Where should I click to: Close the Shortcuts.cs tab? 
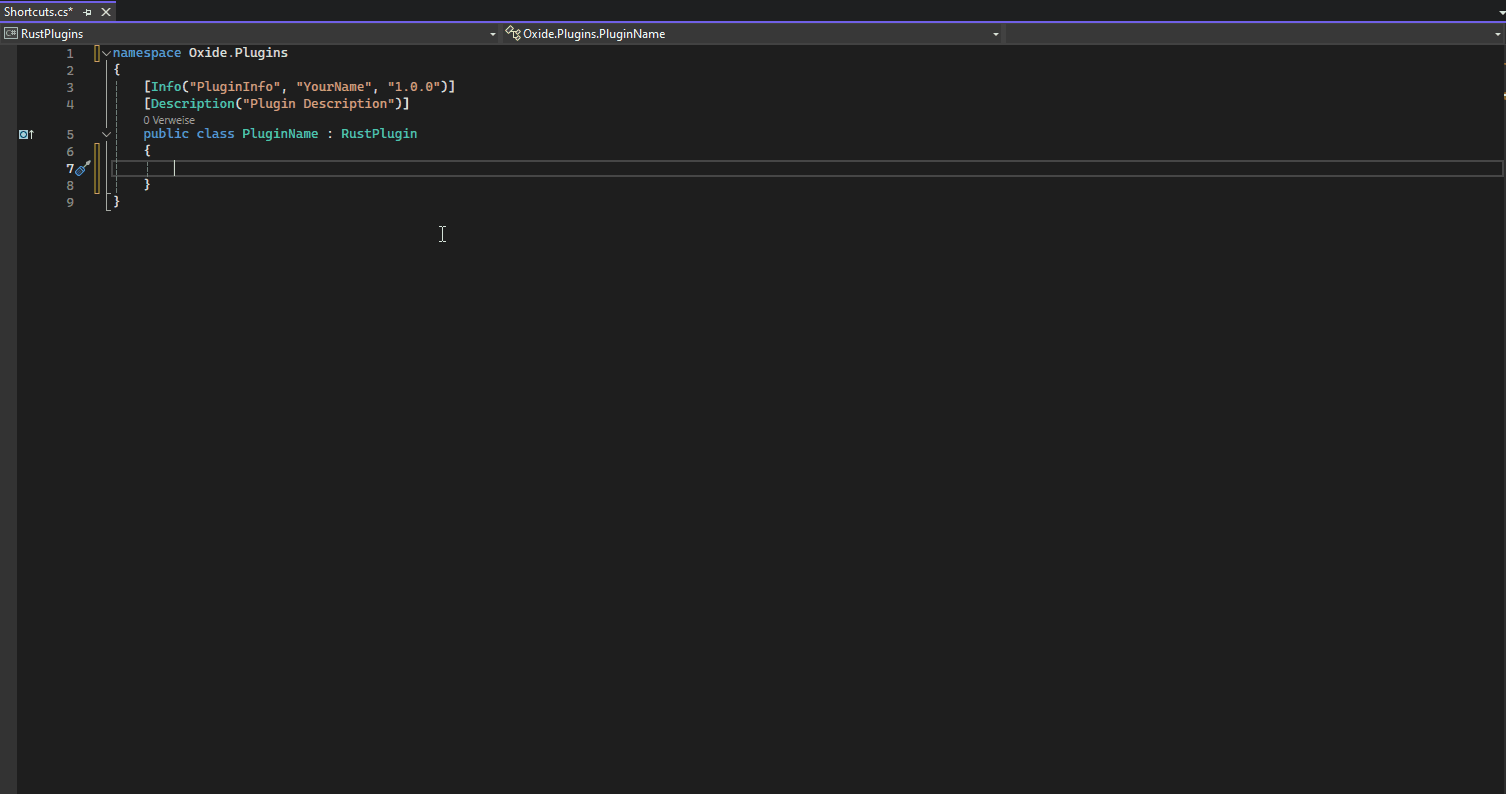pos(103,12)
